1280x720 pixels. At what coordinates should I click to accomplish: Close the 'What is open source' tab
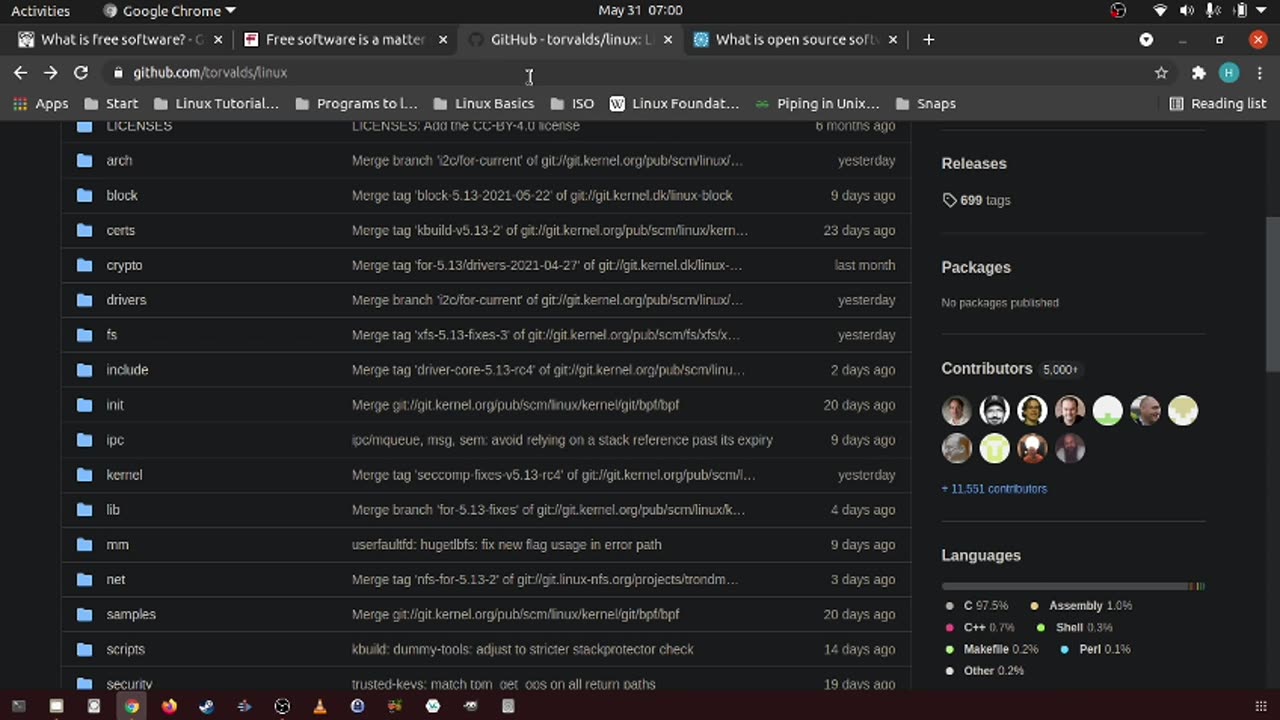pos(893,39)
